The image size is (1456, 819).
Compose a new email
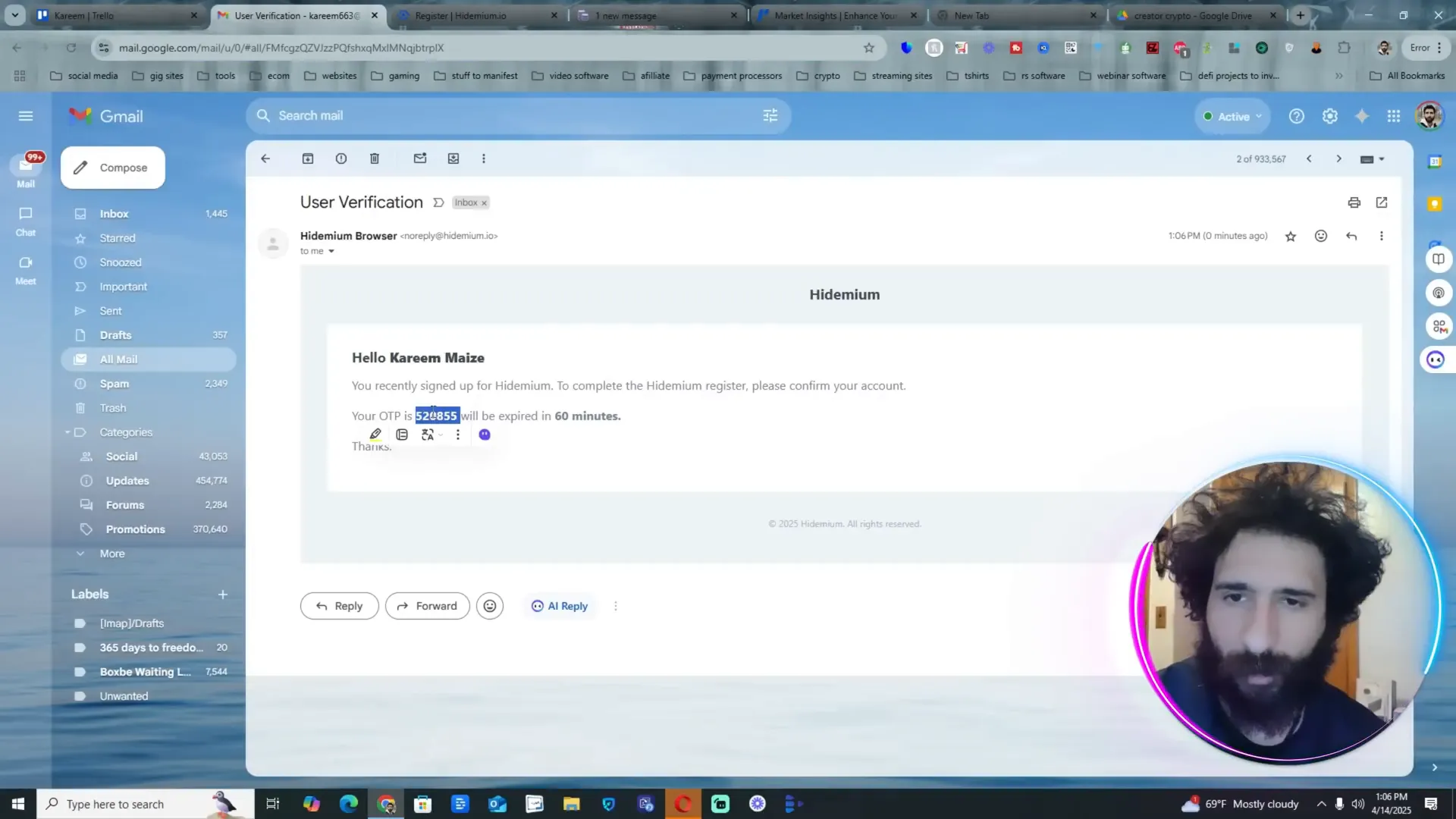pyautogui.click(x=113, y=168)
